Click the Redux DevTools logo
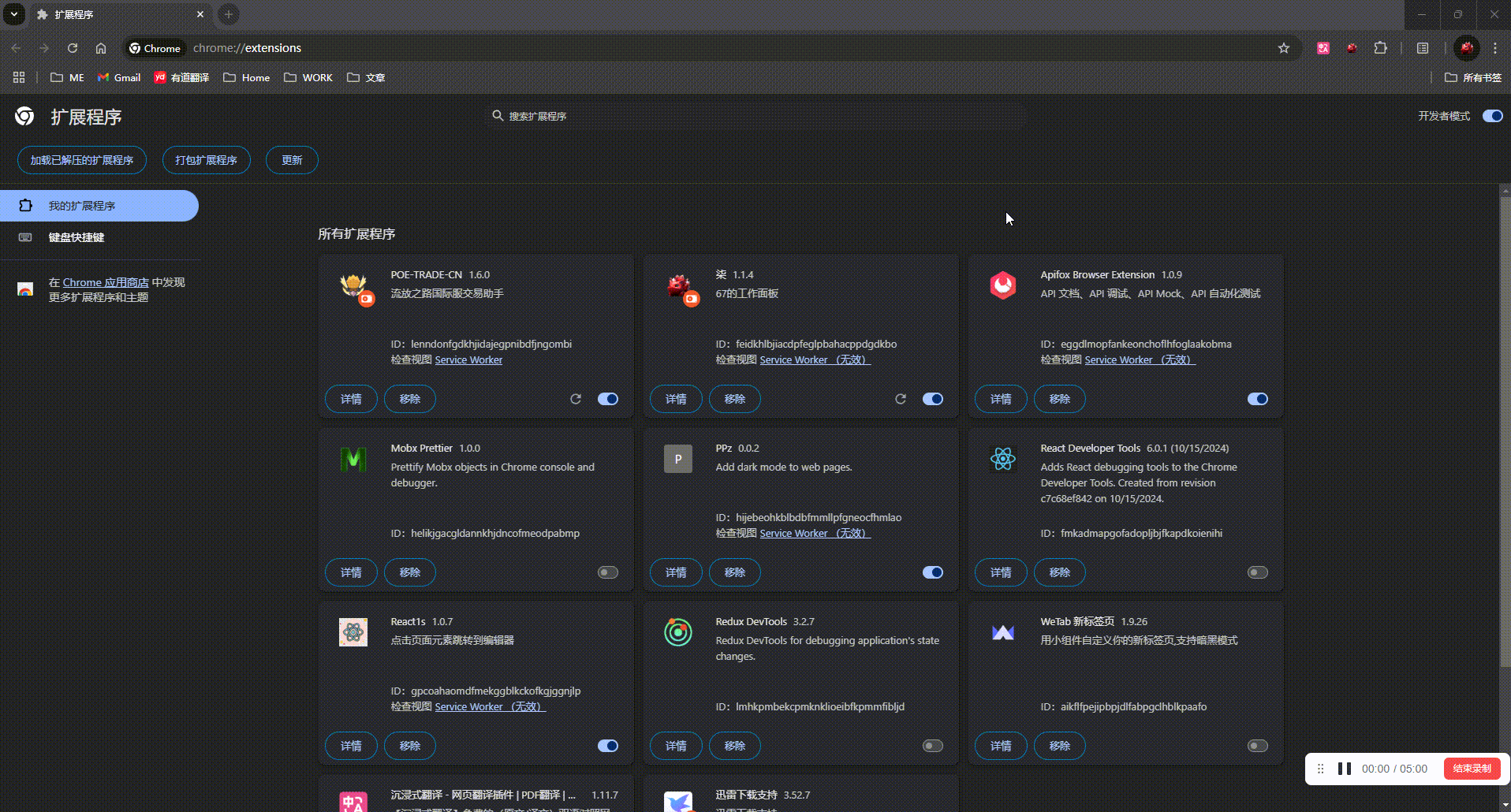 [678, 632]
